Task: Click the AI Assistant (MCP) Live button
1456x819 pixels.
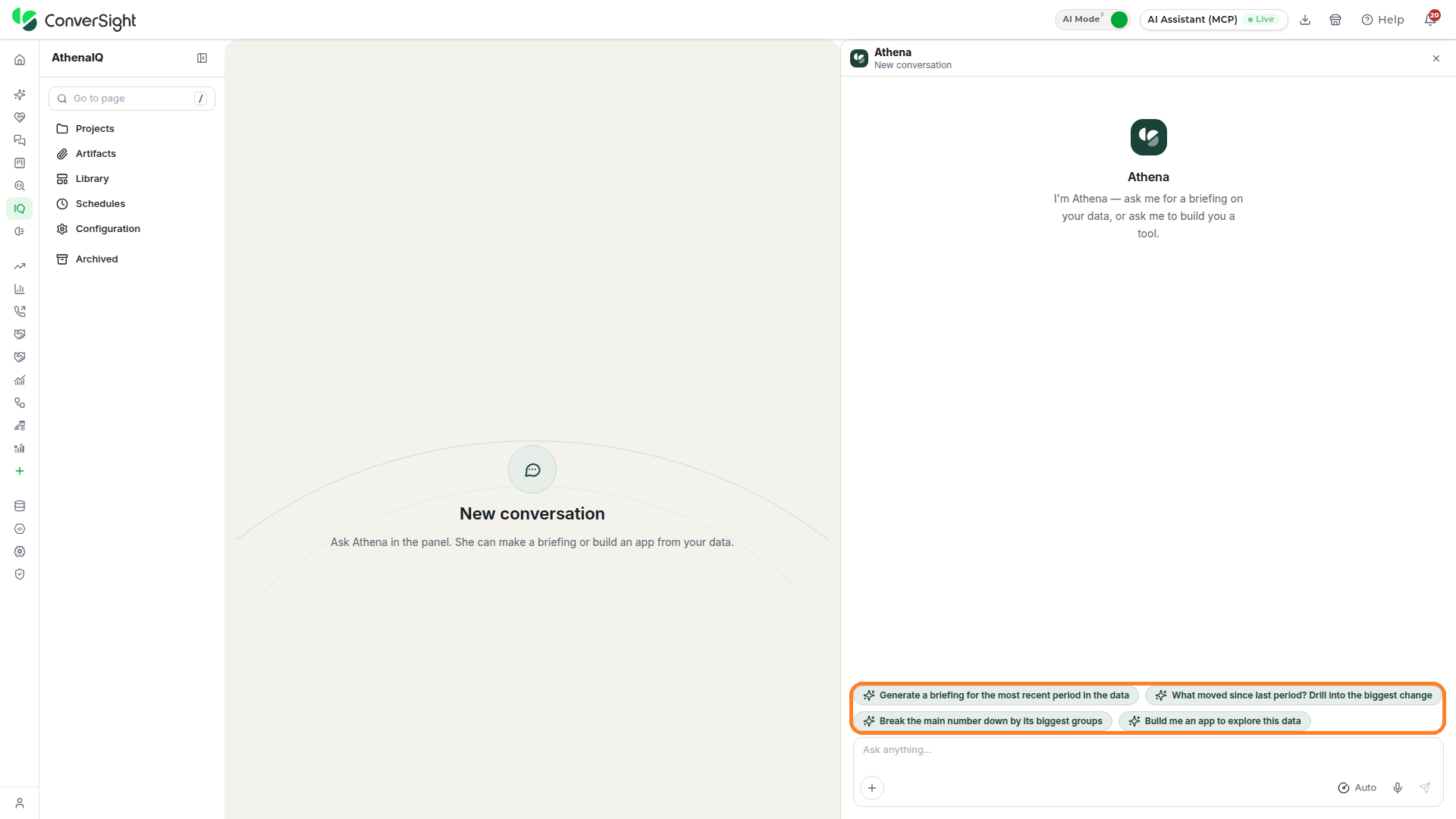Action: click(x=1213, y=20)
